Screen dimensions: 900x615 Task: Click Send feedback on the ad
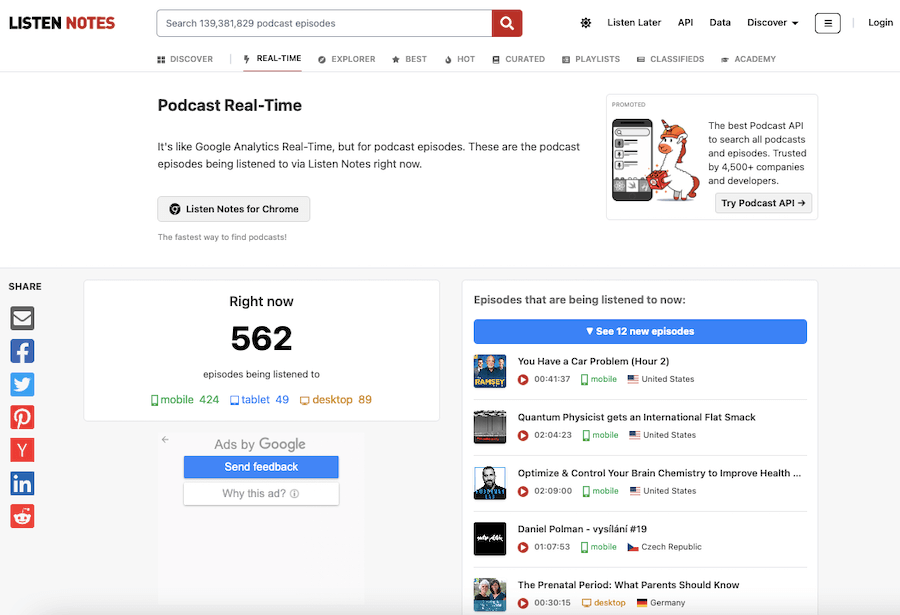(261, 467)
